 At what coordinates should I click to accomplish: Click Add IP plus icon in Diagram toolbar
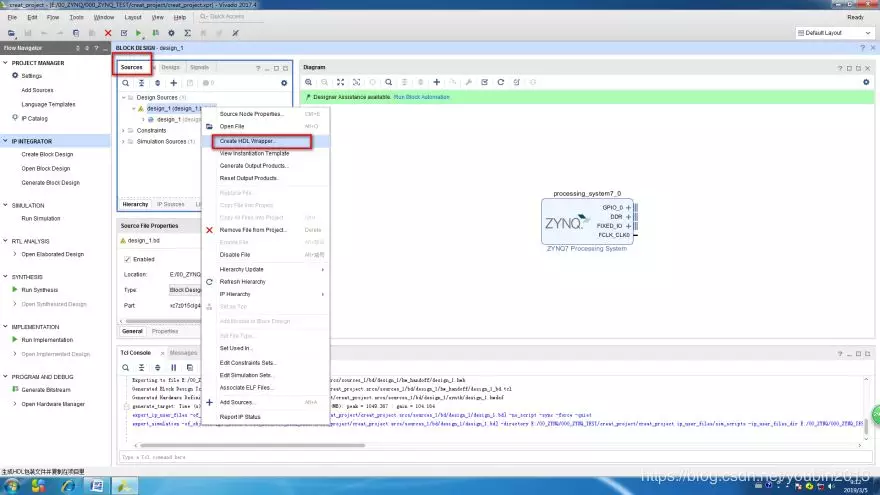(437, 82)
